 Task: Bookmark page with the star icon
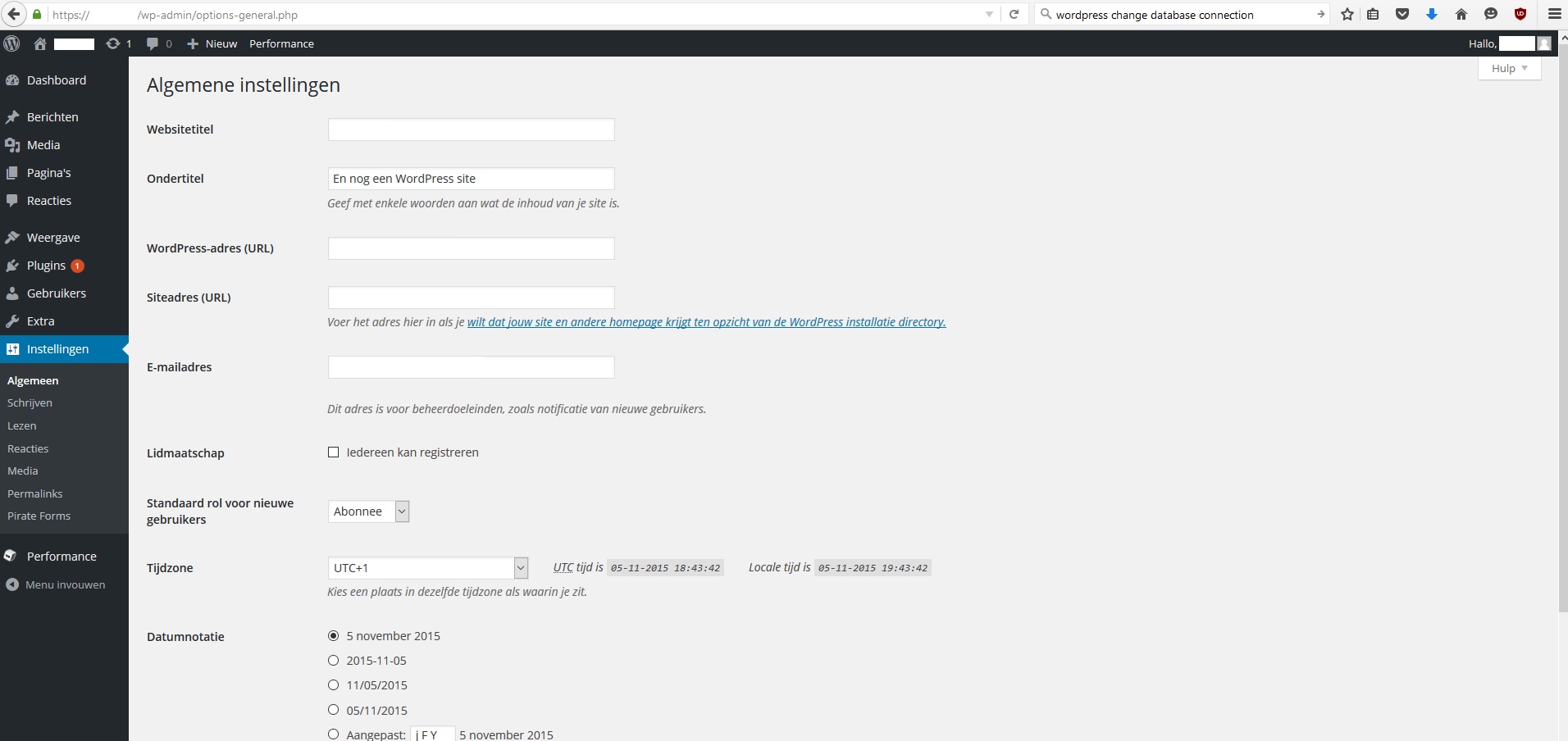point(1347,14)
